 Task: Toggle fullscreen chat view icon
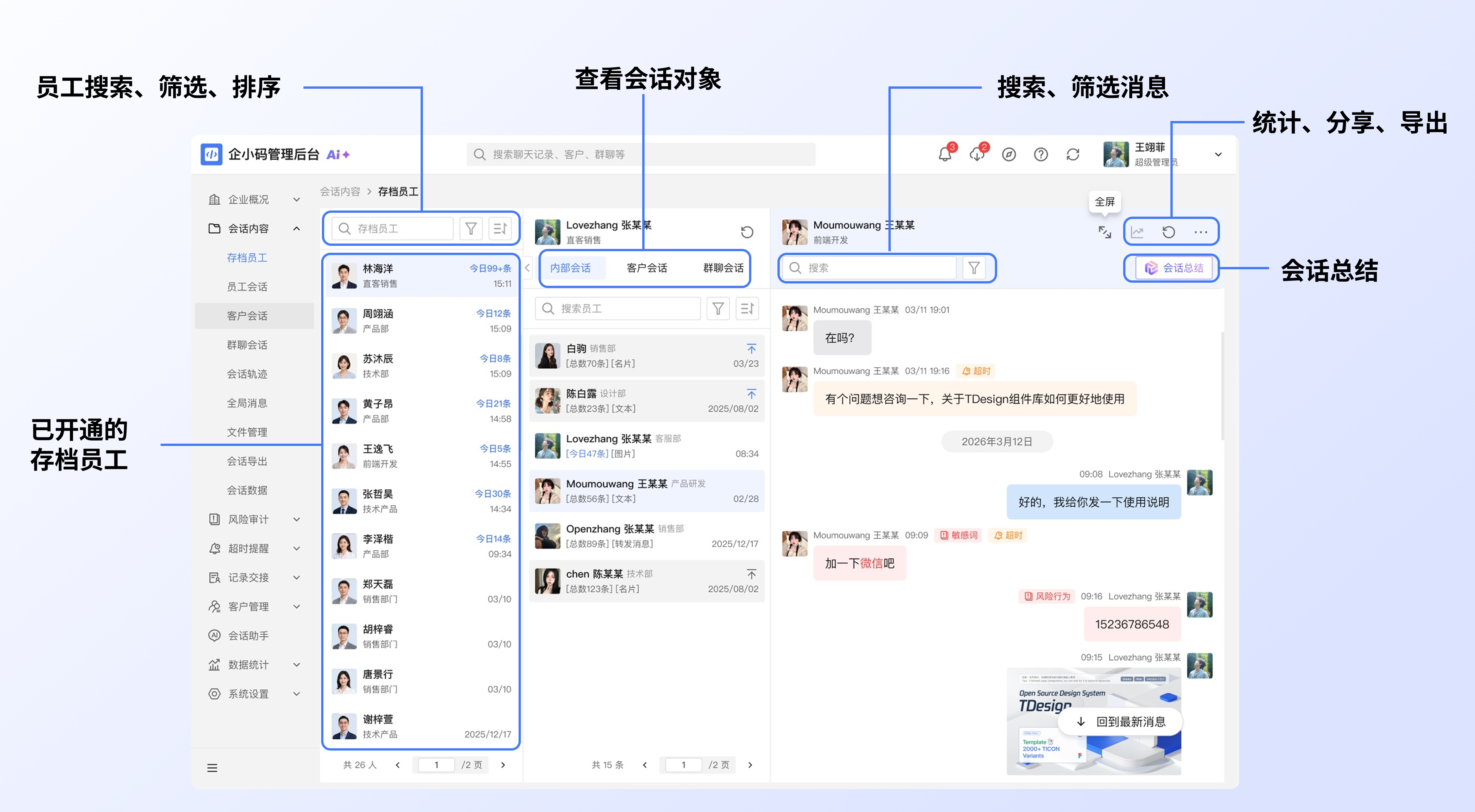[1105, 232]
